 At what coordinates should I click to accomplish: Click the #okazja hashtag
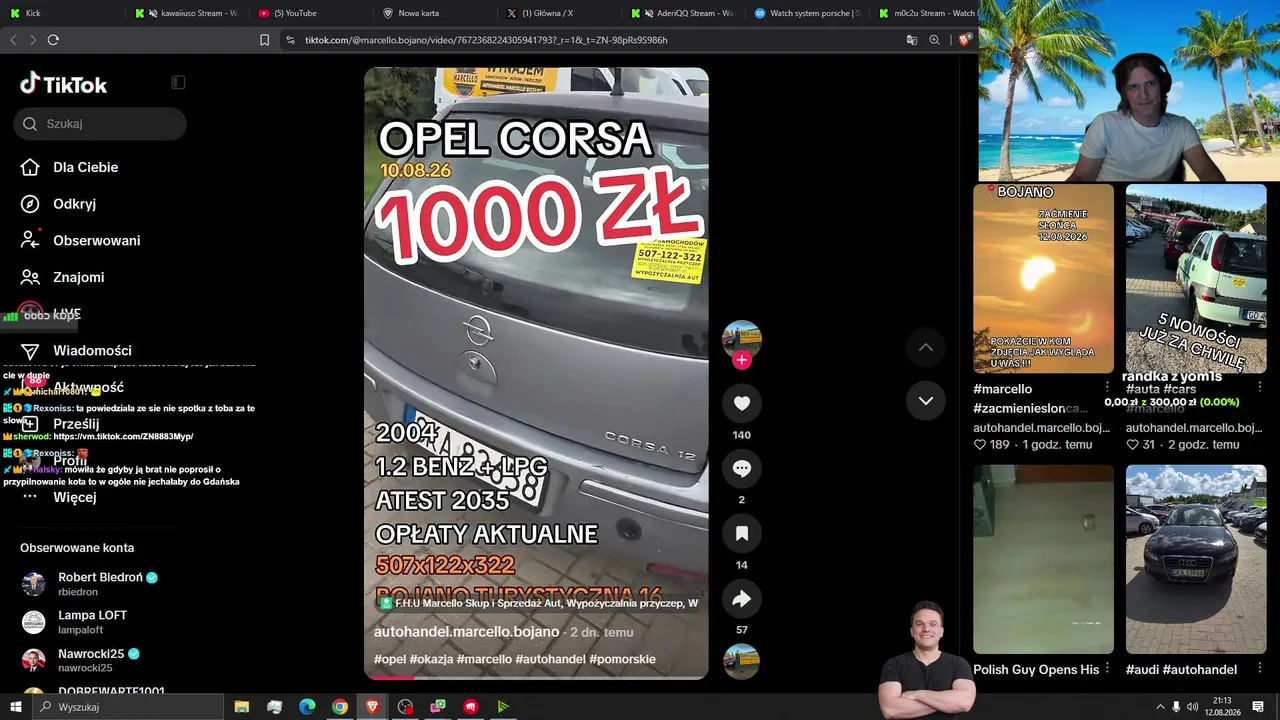[x=432, y=659]
